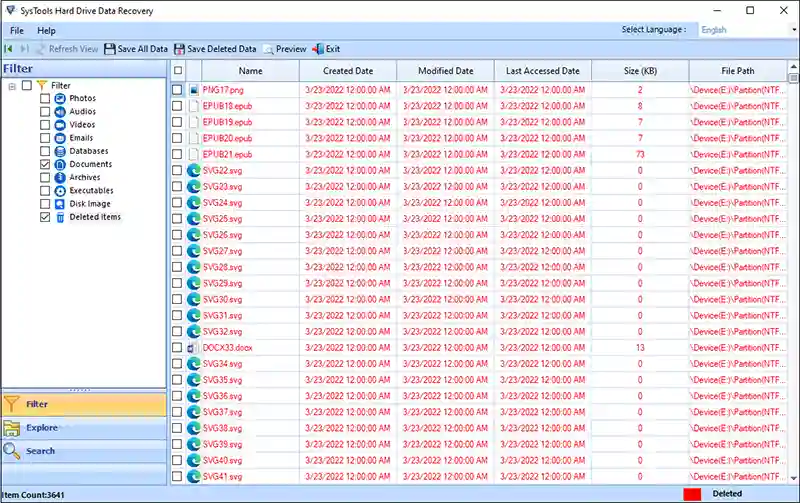The image size is (800, 503).
Task: Tick the Emails filter checkbox
Action: click(x=45, y=138)
